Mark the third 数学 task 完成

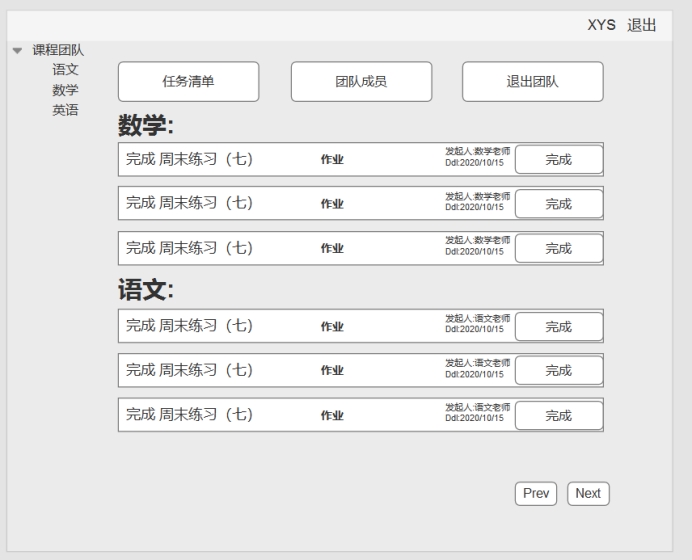click(x=559, y=248)
